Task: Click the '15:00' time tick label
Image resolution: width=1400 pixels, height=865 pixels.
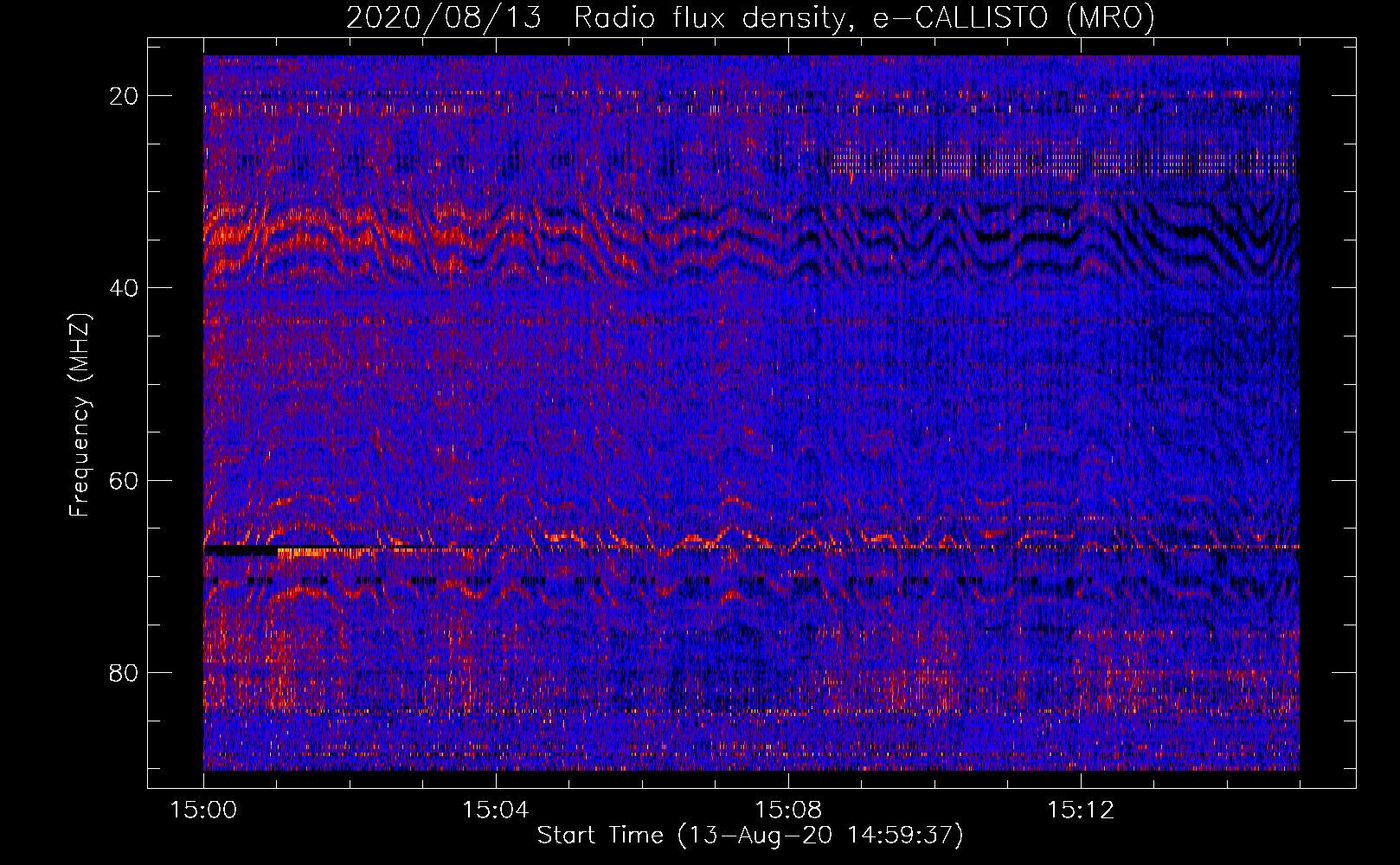Action: pos(203,811)
